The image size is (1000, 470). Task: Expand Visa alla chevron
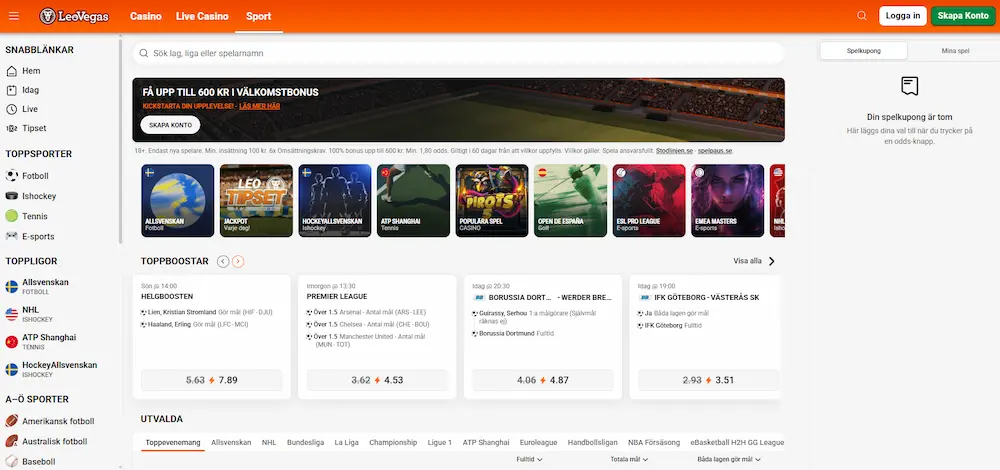[x=772, y=261]
